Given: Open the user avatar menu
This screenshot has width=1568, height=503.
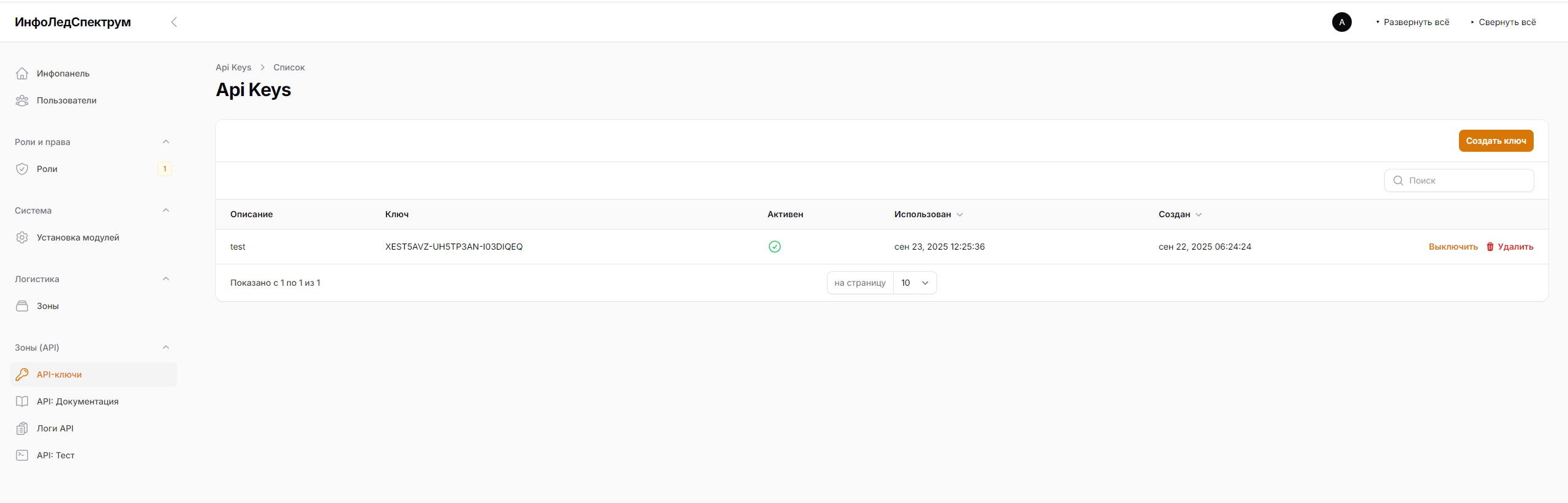Looking at the screenshot, I should point(1341,22).
